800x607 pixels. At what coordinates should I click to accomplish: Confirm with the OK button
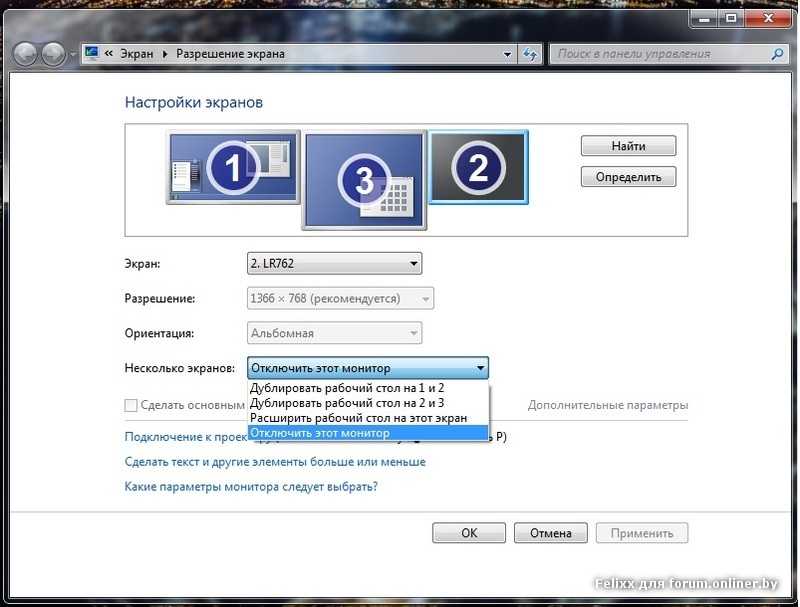coord(469,533)
